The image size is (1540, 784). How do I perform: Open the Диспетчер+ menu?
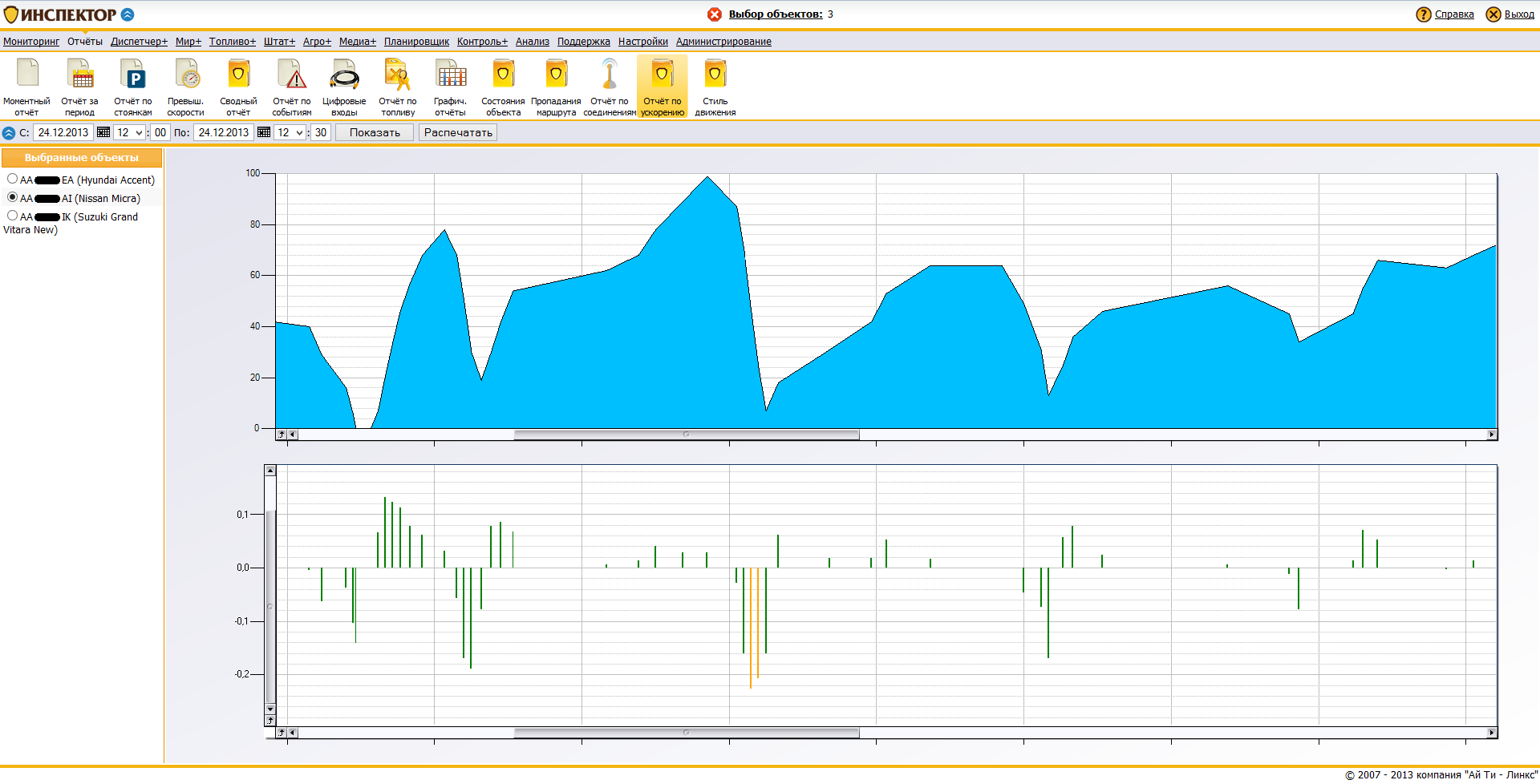click(140, 42)
